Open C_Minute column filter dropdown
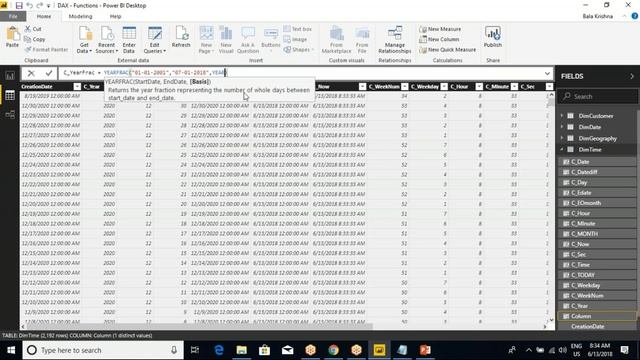This screenshot has width=640, height=360. pos(514,87)
